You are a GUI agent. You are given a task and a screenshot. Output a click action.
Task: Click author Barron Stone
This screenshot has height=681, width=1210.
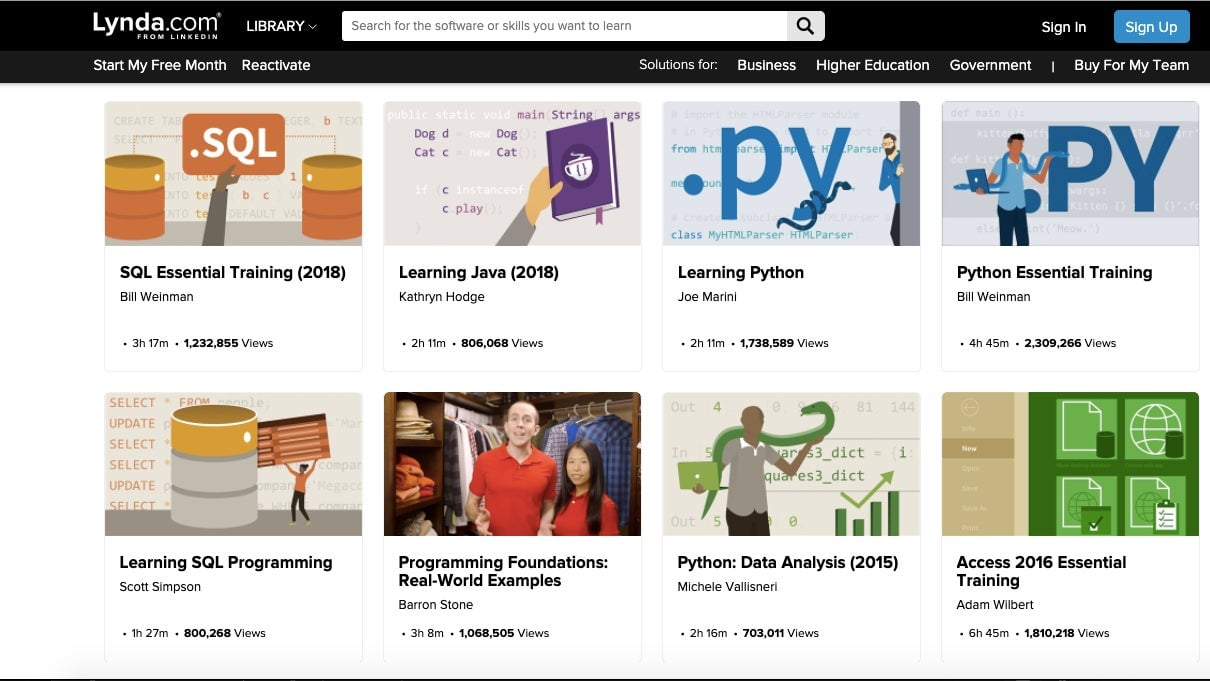436,605
